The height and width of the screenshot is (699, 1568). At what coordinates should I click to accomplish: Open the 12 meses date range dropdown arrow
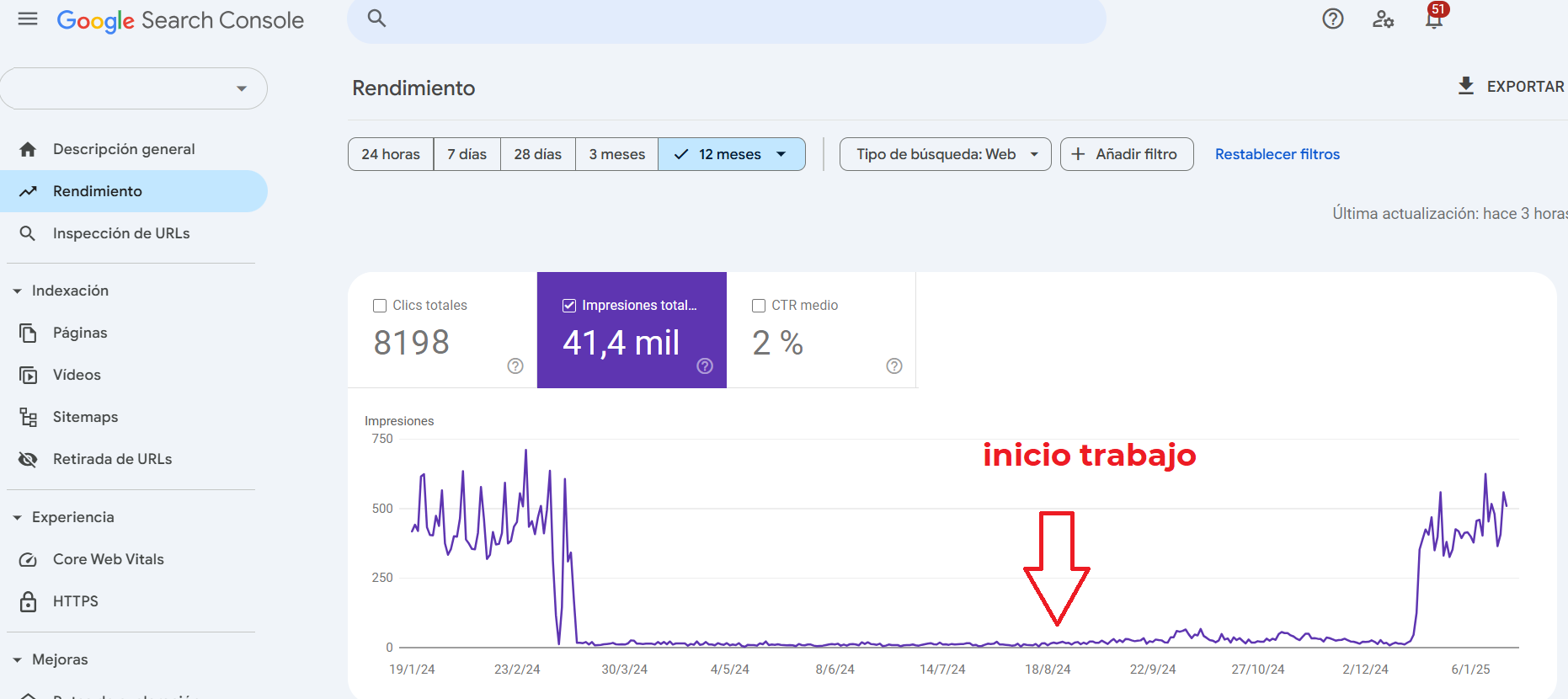coord(781,154)
